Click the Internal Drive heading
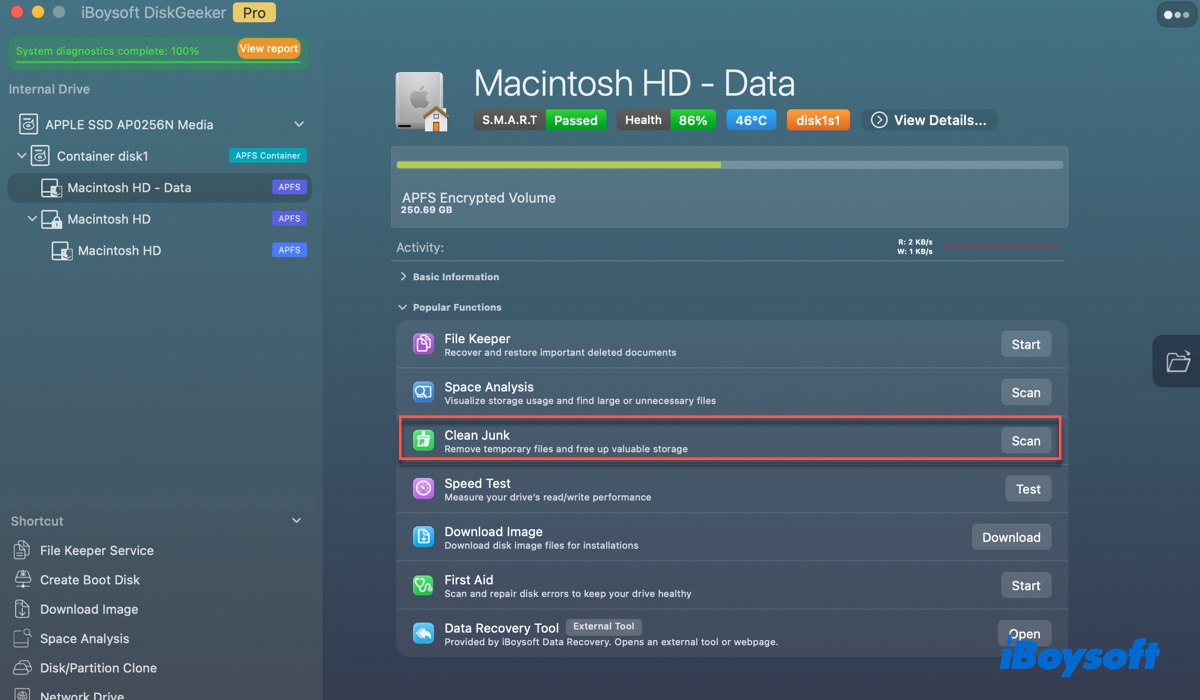Viewport: 1200px width, 700px height. tap(49, 89)
